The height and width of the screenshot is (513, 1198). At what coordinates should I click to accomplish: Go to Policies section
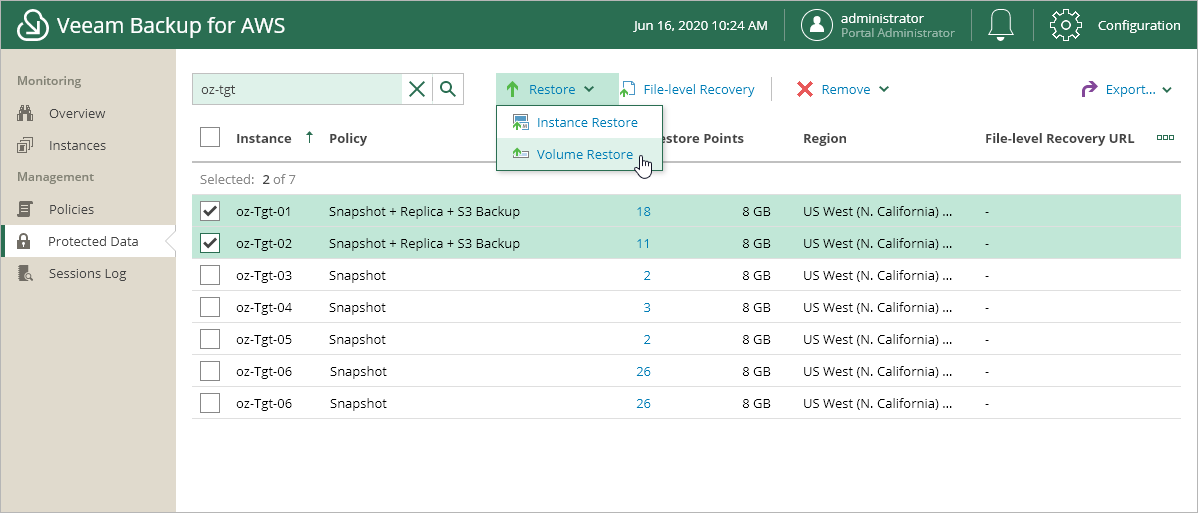71,209
